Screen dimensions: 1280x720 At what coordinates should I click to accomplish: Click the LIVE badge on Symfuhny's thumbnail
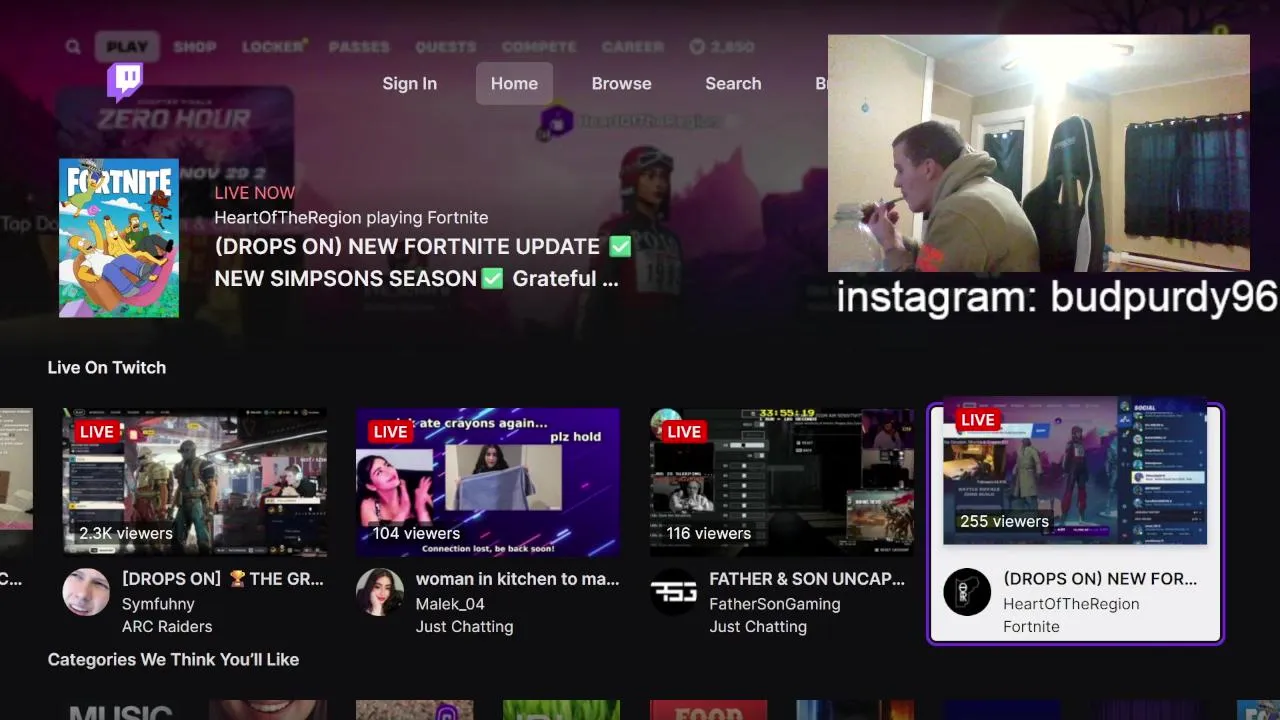[x=96, y=432]
